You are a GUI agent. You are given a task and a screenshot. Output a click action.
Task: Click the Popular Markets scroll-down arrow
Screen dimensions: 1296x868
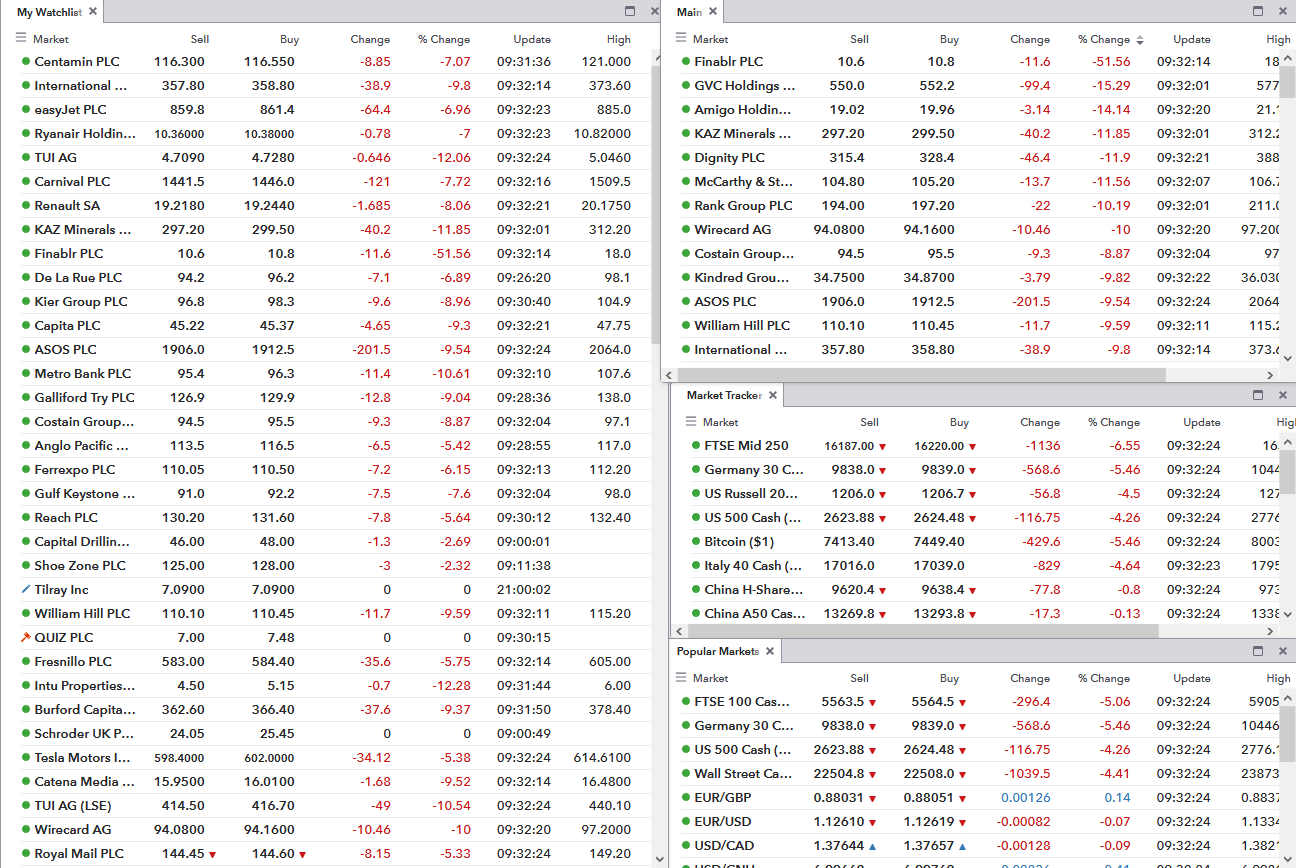pos(1287,859)
